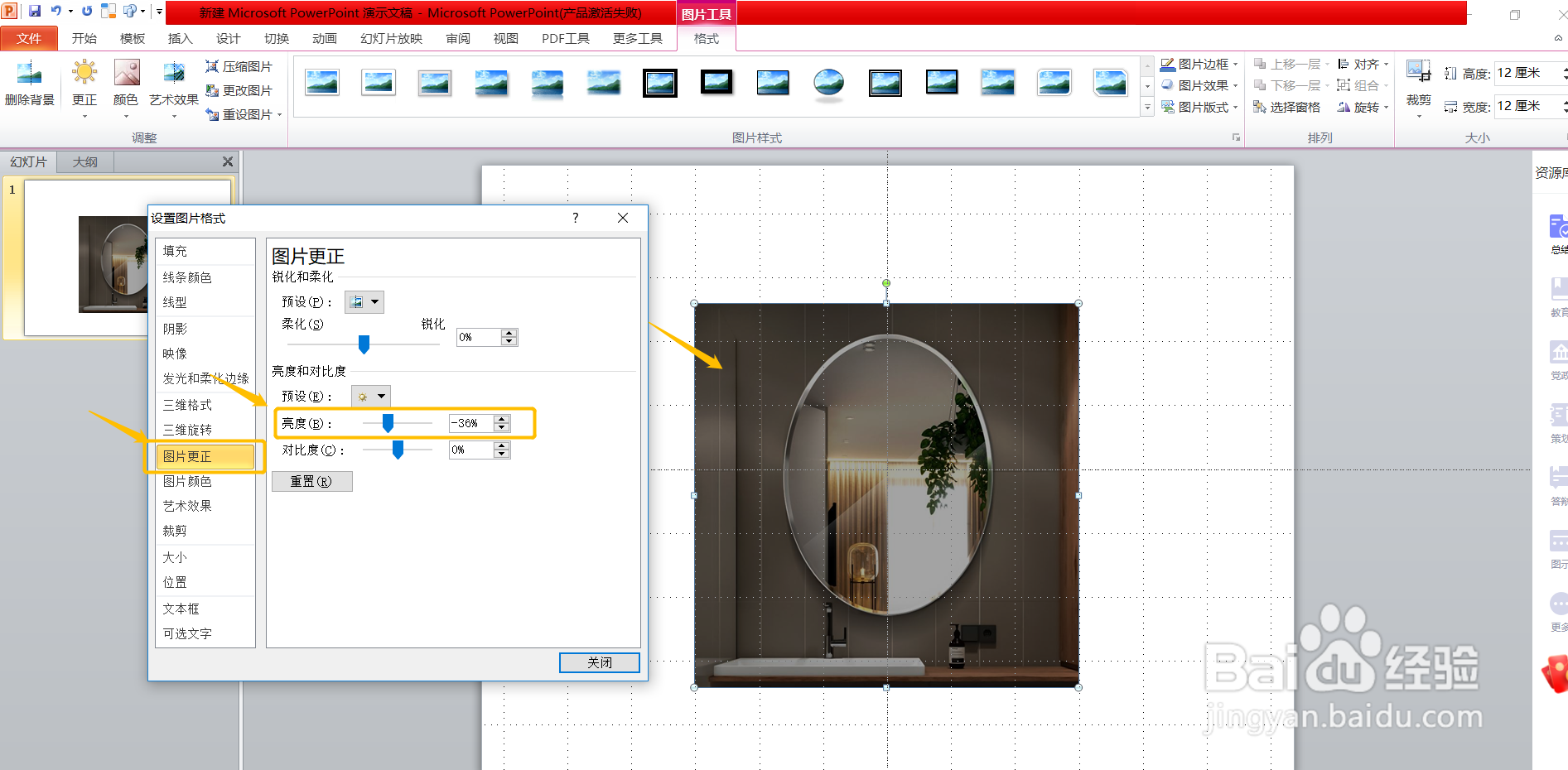Click the Redo icon in quick access toolbar
This screenshot has height=770, width=1568.
click(86, 11)
